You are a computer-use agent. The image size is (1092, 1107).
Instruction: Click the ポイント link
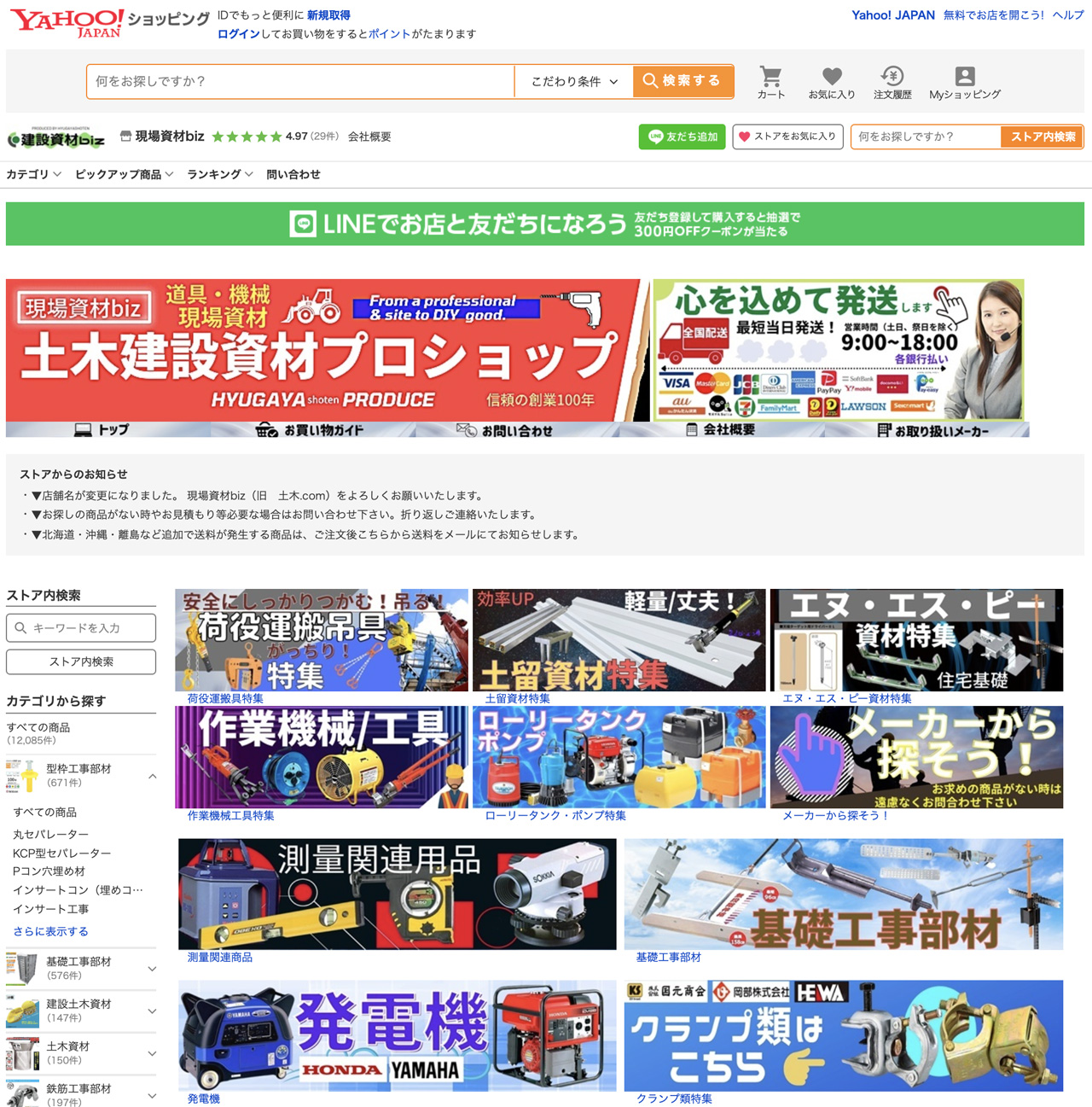tap(390, 34)
